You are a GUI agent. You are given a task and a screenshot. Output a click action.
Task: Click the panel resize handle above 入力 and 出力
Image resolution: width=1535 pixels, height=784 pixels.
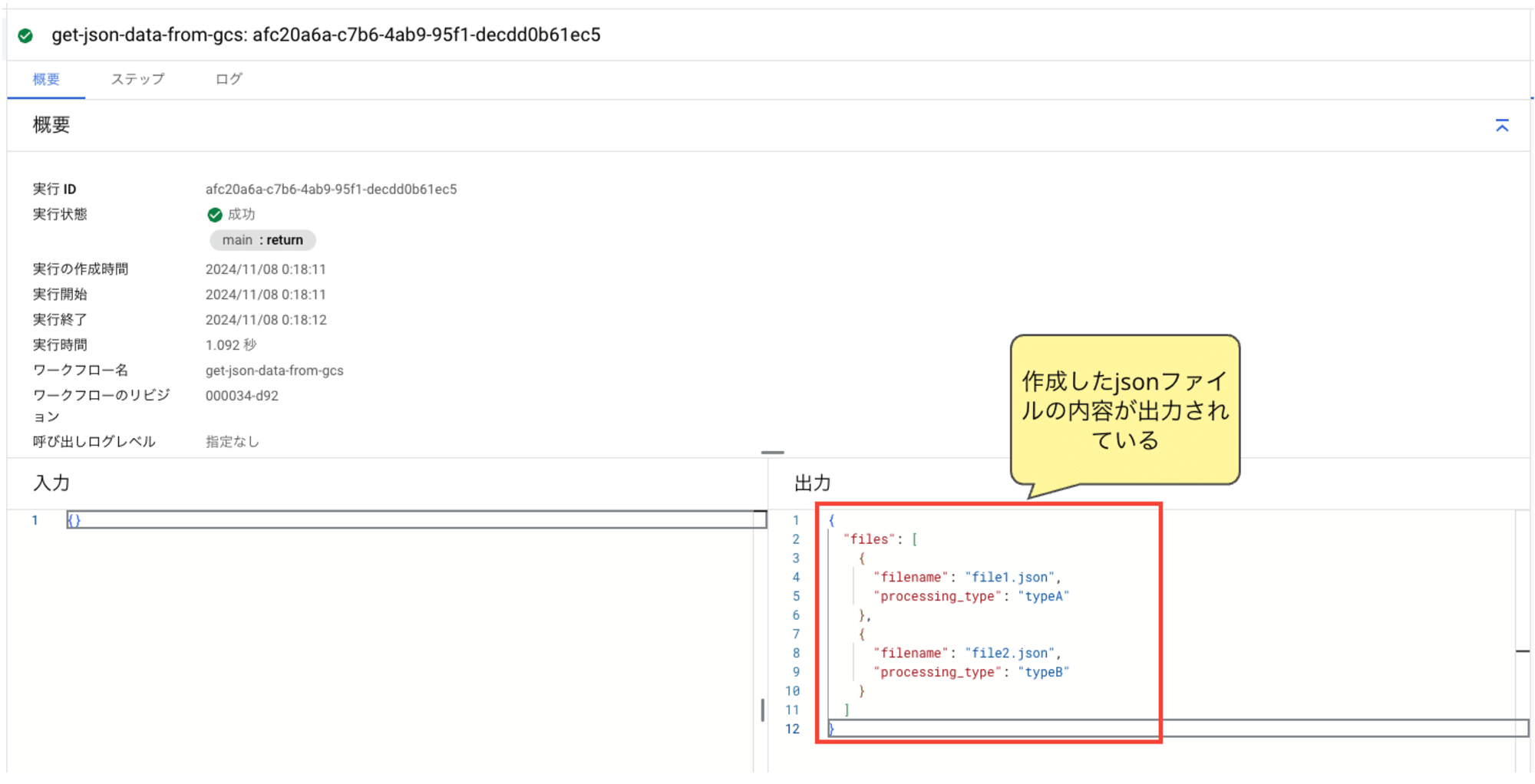point(772,453)
